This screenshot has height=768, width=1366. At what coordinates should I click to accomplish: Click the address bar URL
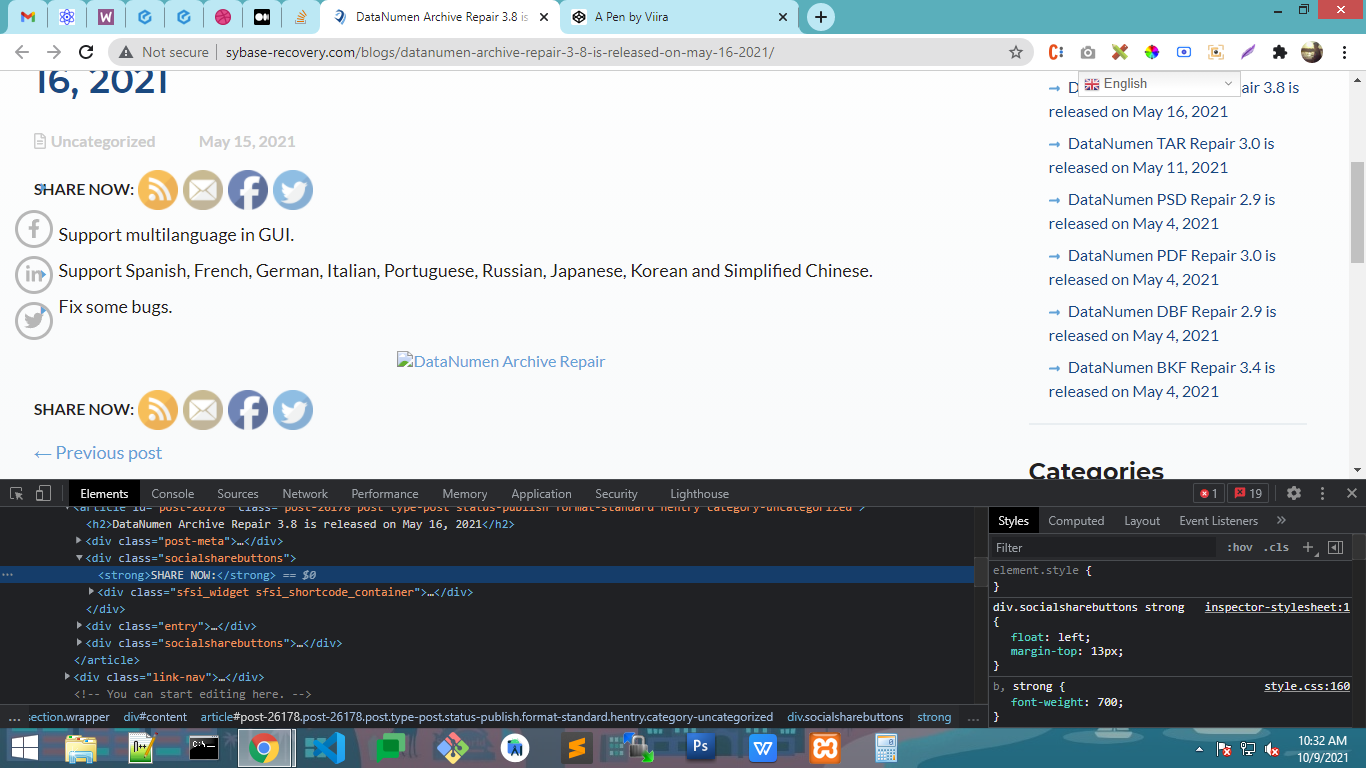500,52
